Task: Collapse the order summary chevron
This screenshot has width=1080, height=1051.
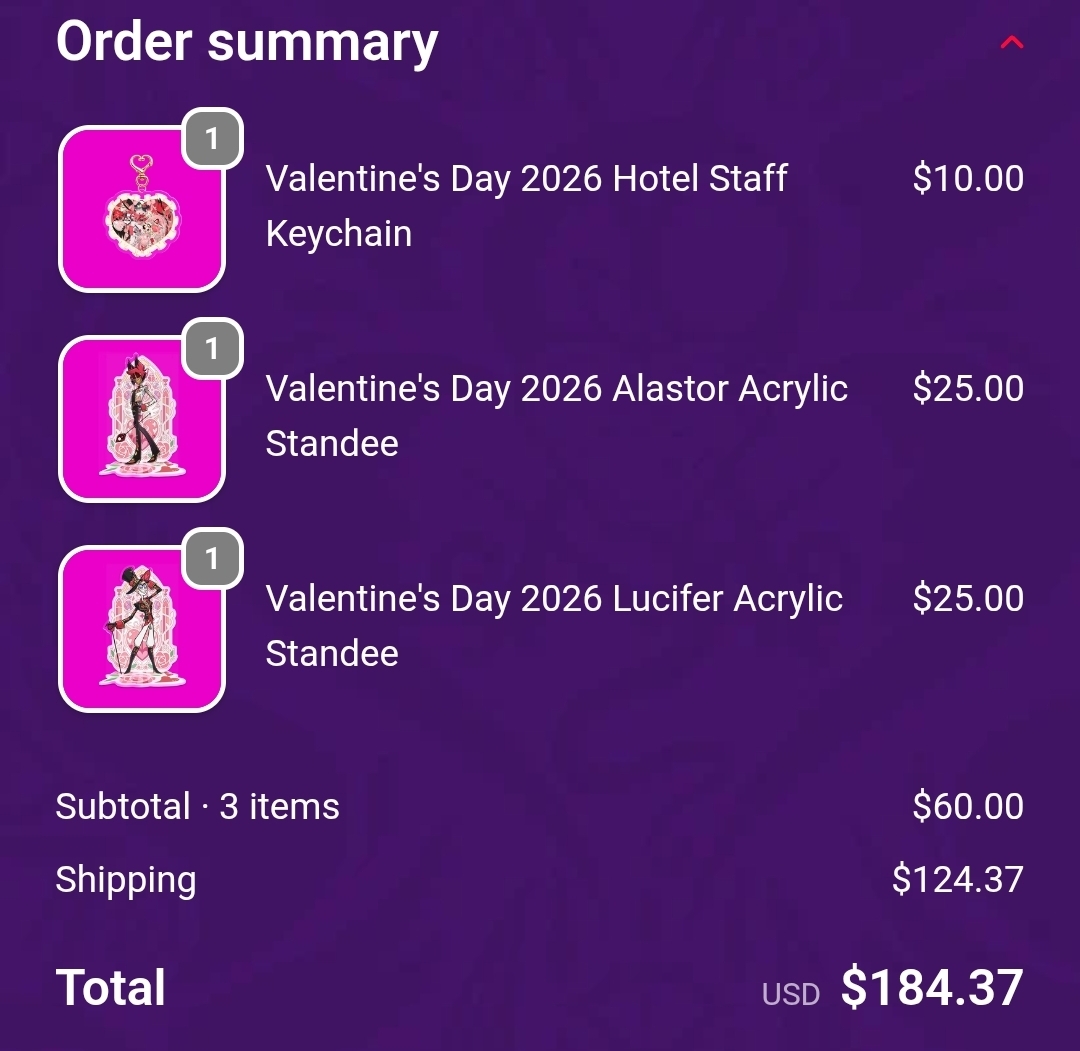Action: tap(1012, 42)
